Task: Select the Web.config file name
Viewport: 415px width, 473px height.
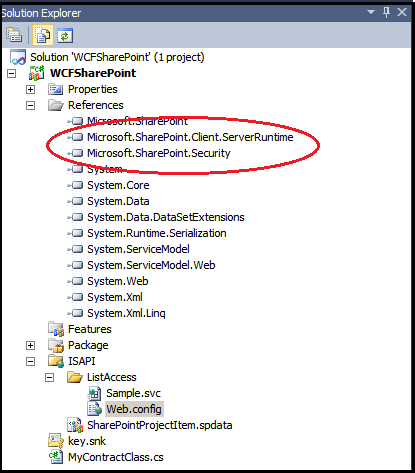Action: (134, 409)
